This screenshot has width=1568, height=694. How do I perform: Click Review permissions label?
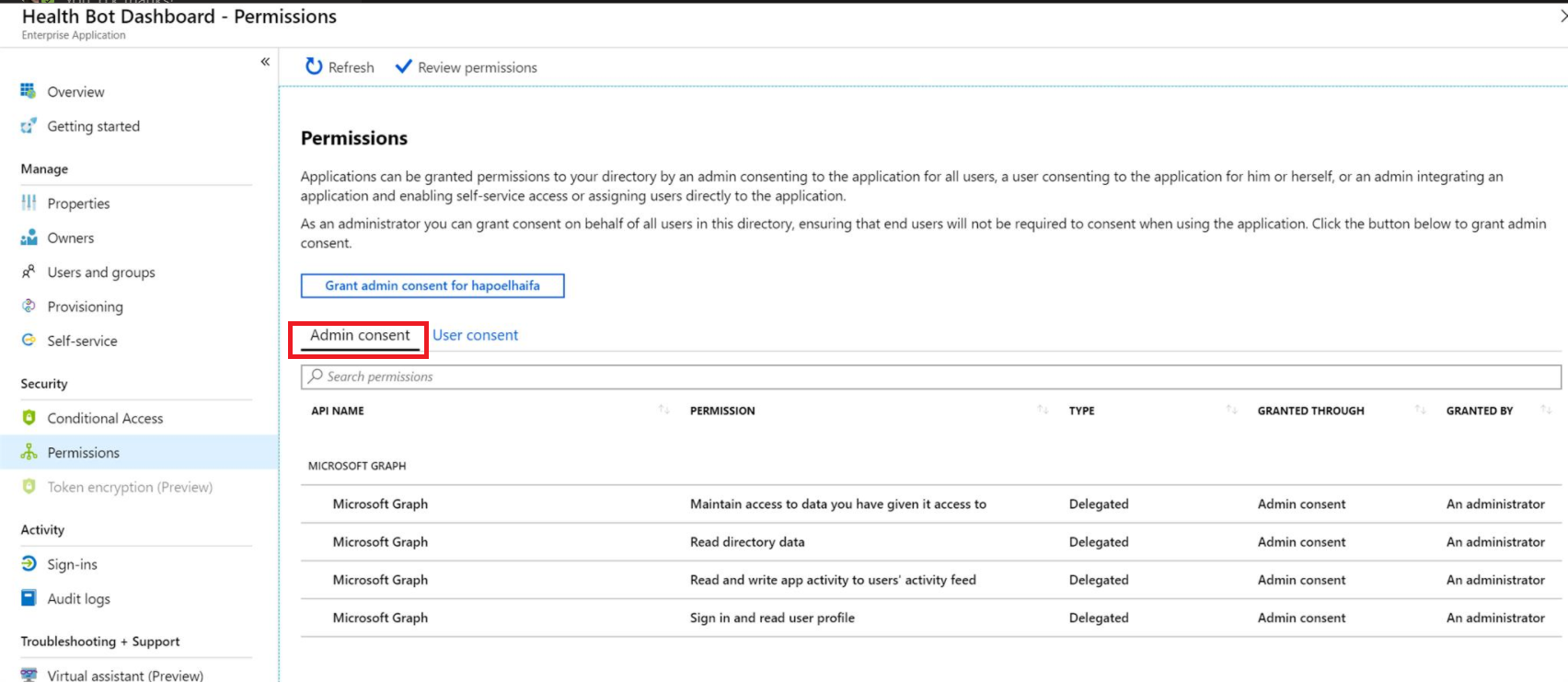point(477,67)
